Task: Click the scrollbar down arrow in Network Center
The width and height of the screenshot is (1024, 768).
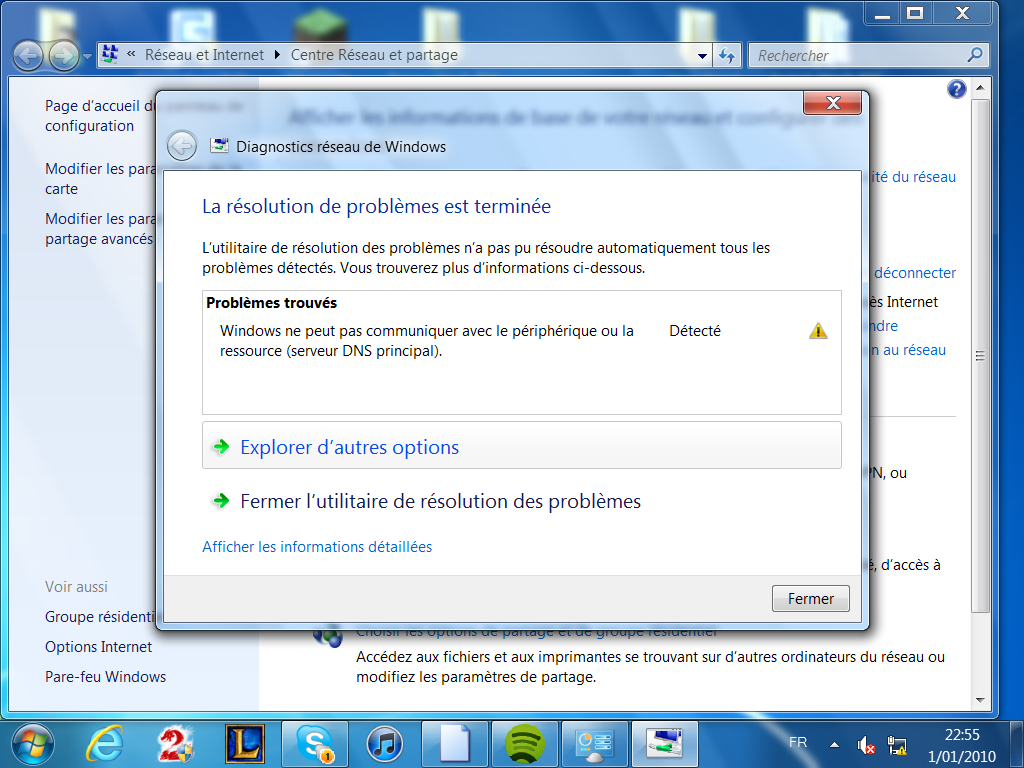Action: [980, 699]
